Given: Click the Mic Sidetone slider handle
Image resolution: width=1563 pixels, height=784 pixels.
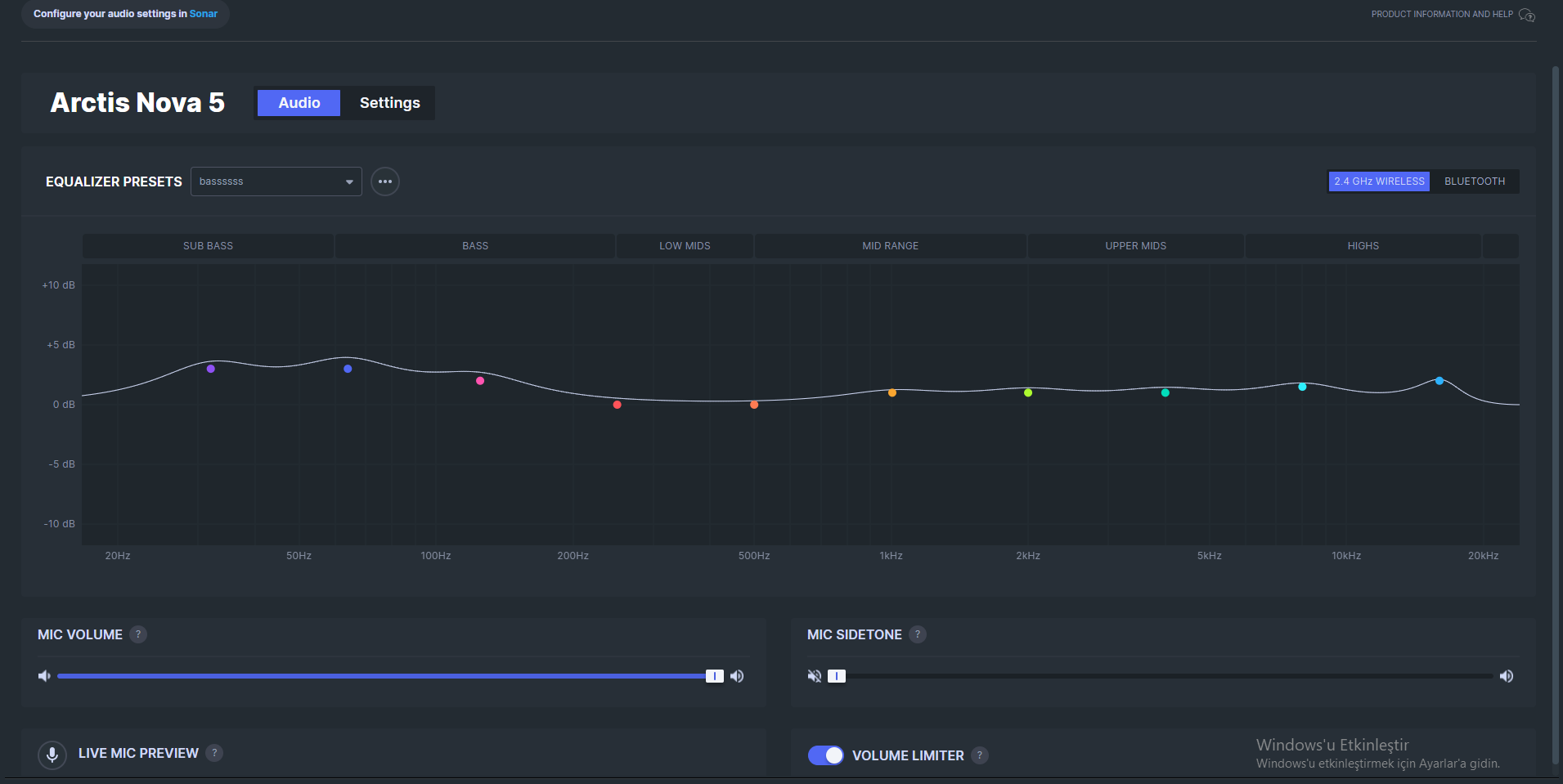Looking at the screenshot, I should click(x=836, y=676).
